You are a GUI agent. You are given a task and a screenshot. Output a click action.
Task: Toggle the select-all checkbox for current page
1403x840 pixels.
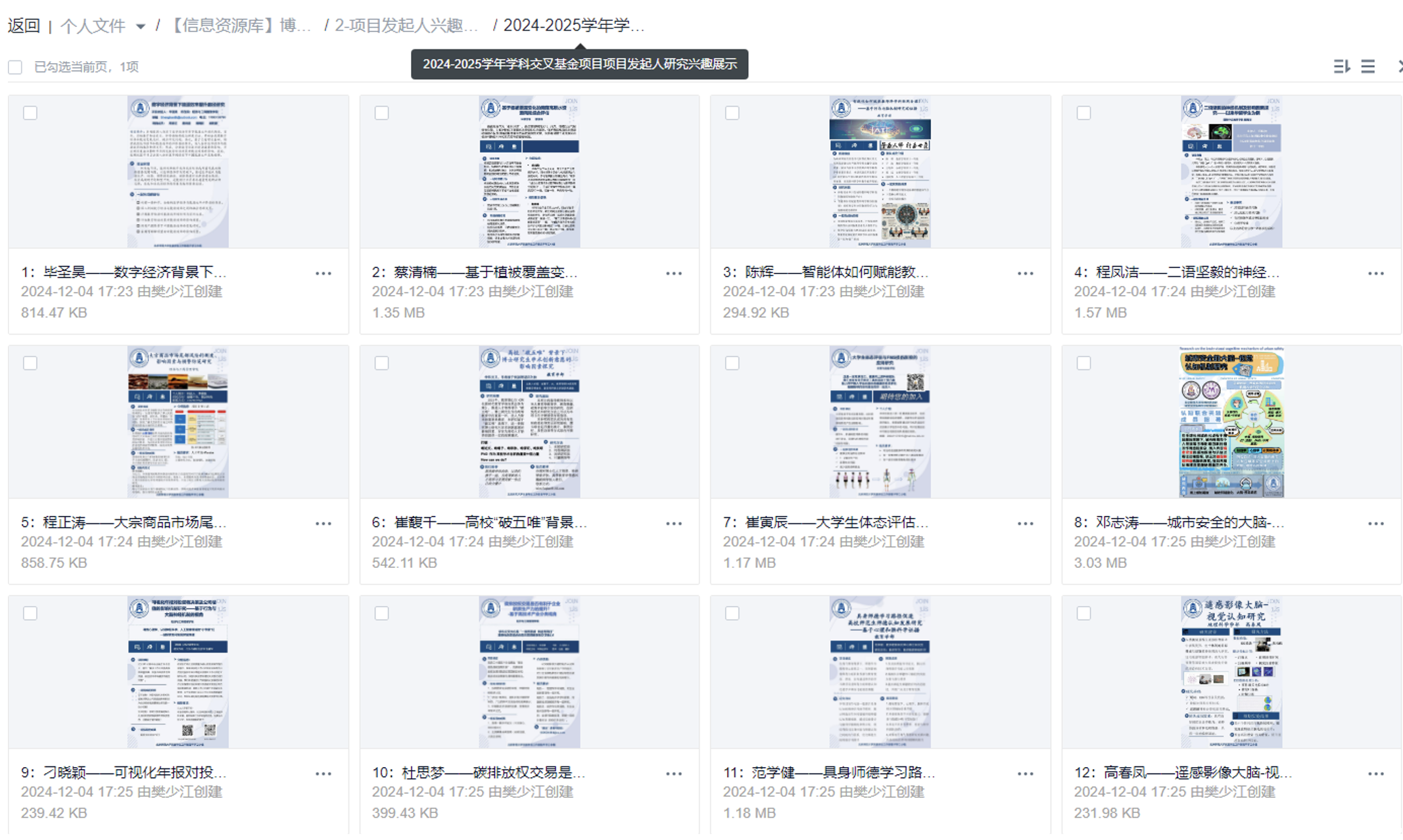pyautogui.click(x=15, y=66)
